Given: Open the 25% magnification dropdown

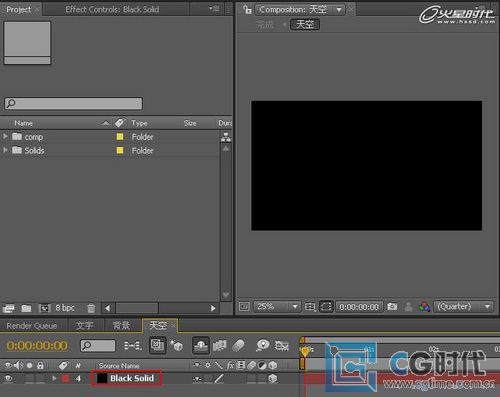Looking at the screenshot, I should coord(277,306).
